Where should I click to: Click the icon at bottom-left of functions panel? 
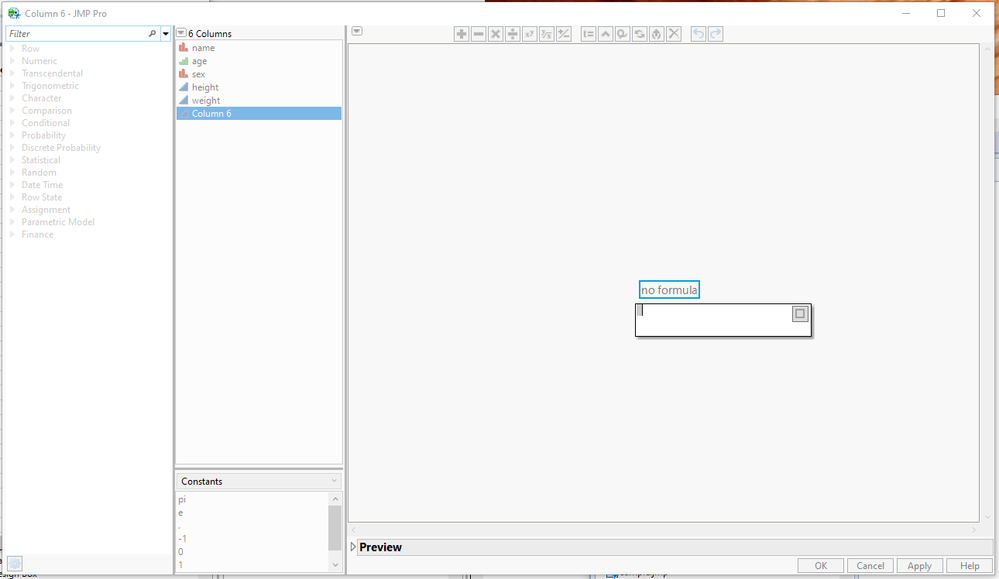coord(15,564)
